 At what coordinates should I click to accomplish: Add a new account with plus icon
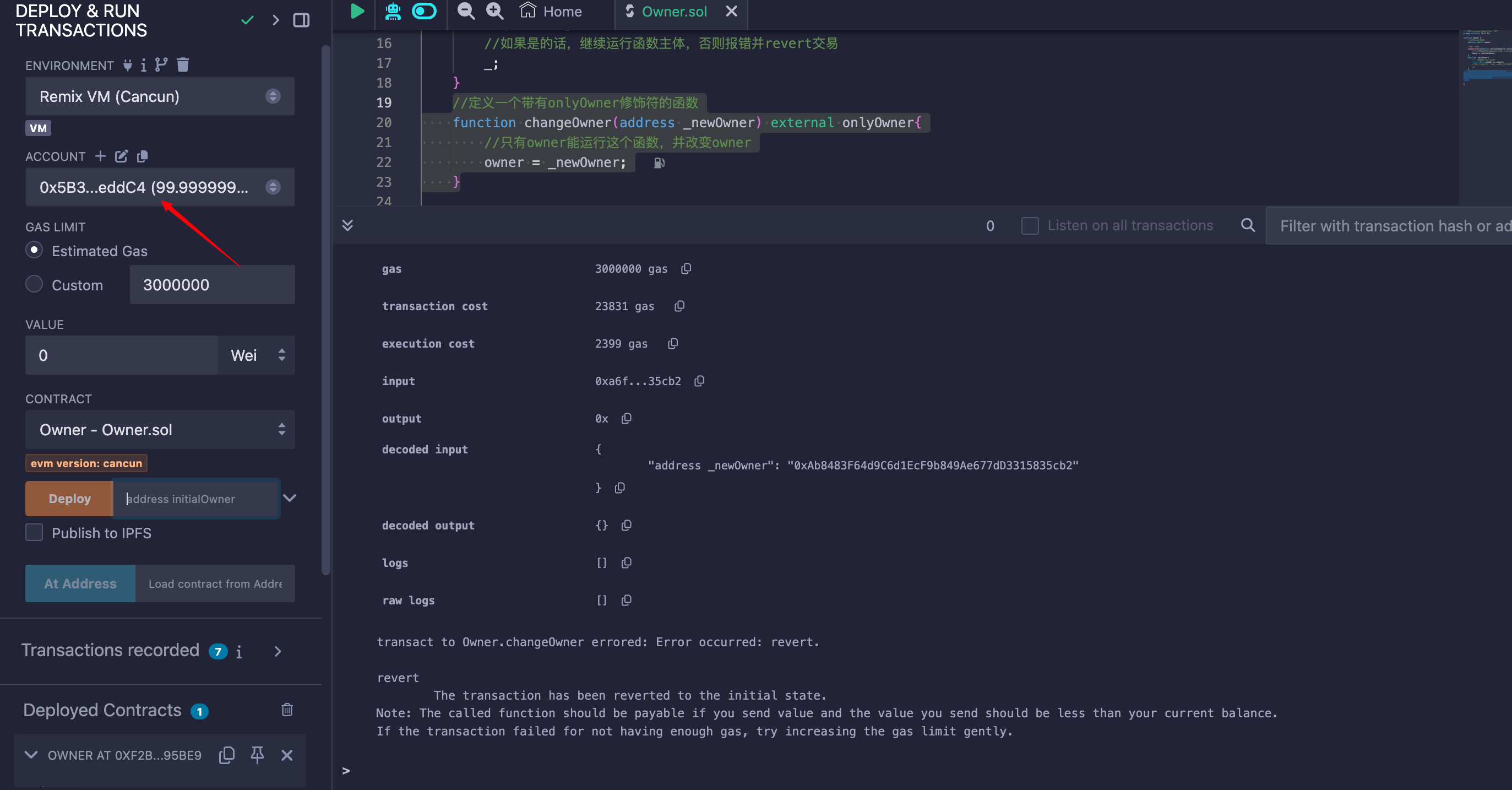pos(100,156)
